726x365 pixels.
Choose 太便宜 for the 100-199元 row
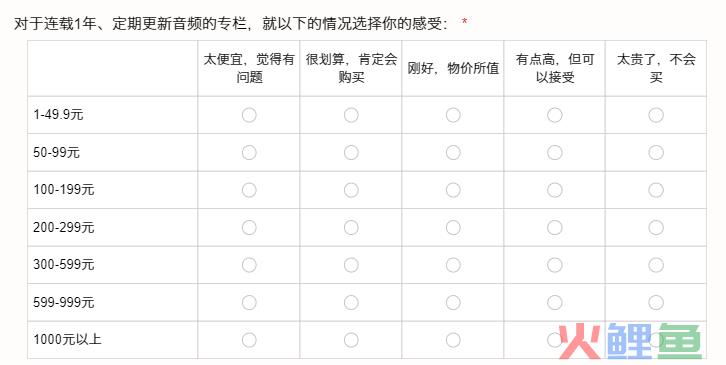(x=249, y=190)
